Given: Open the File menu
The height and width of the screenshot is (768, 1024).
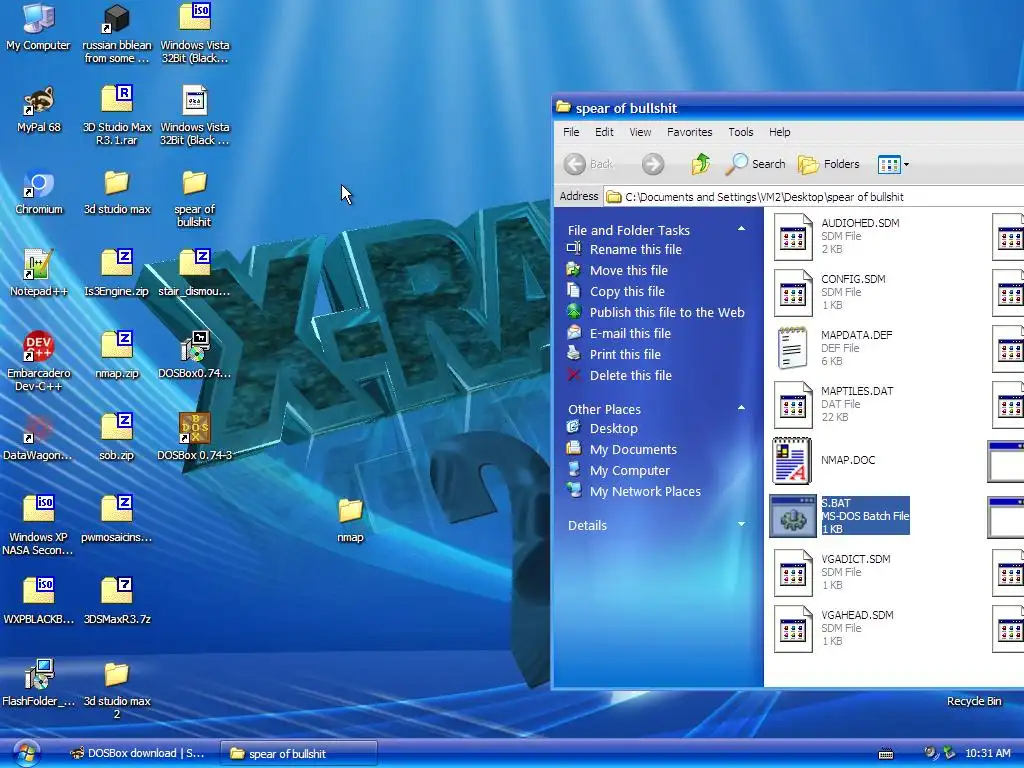Looking at the screenshot, I should [x=571, y=132].
